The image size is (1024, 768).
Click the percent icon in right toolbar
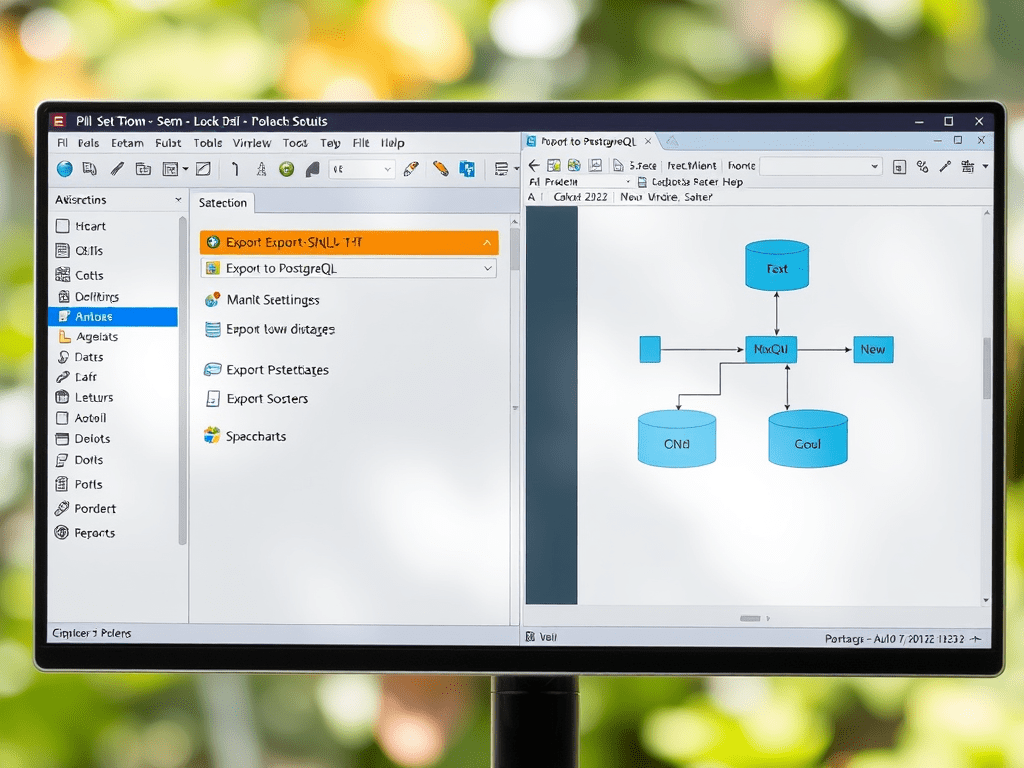click(x=922, y=166)
